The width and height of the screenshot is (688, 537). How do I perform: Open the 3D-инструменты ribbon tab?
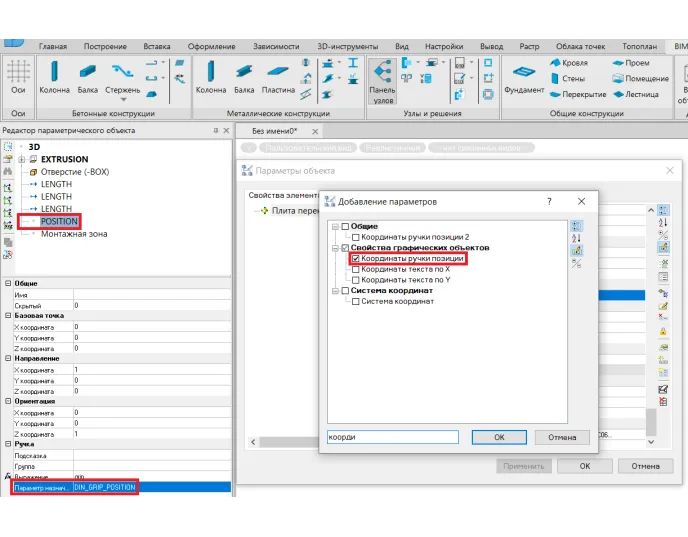click(x=348, y=46)
